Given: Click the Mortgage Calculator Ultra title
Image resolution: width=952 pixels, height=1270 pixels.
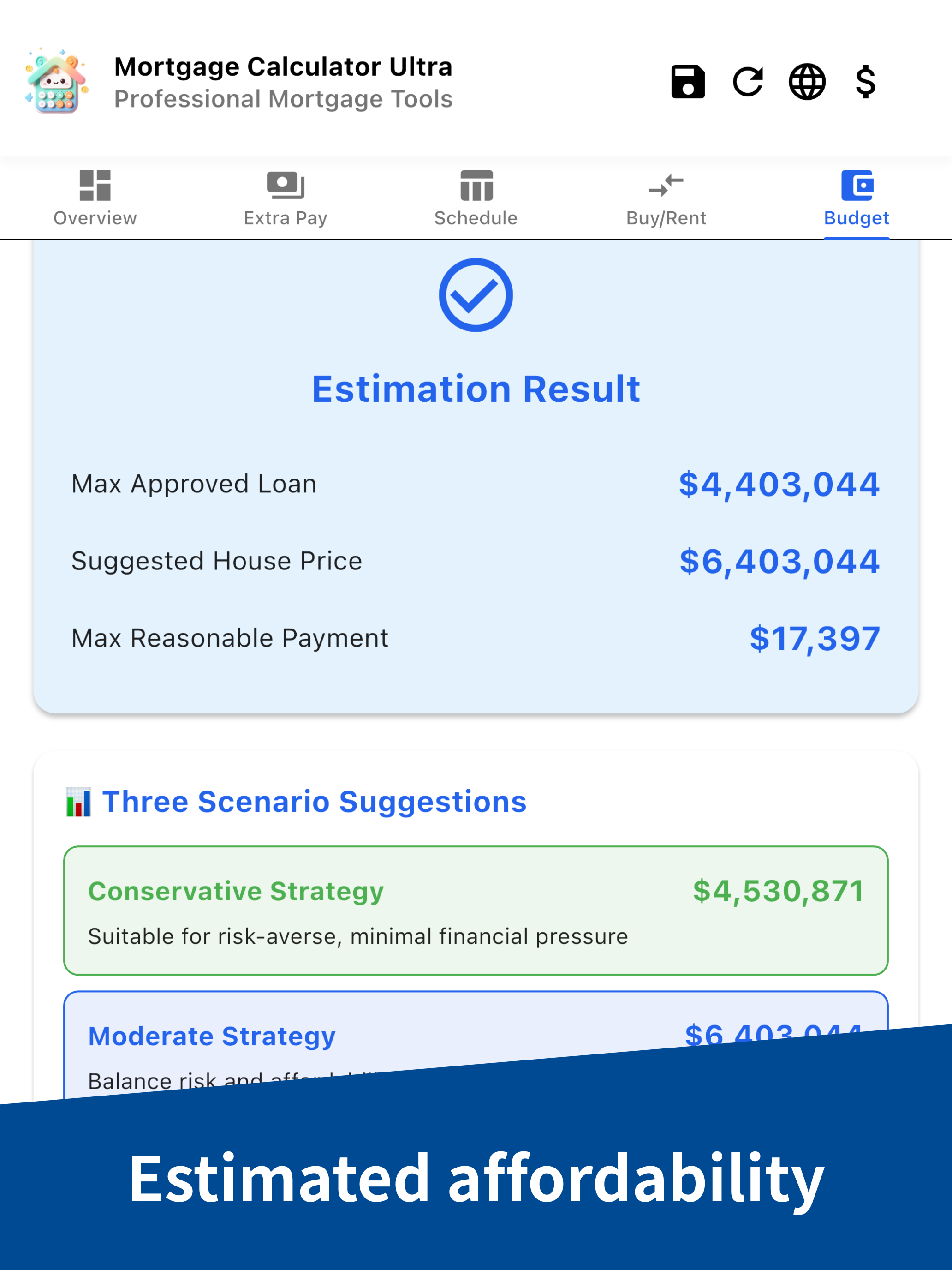Looking at the screenshot, I should 284,66.
